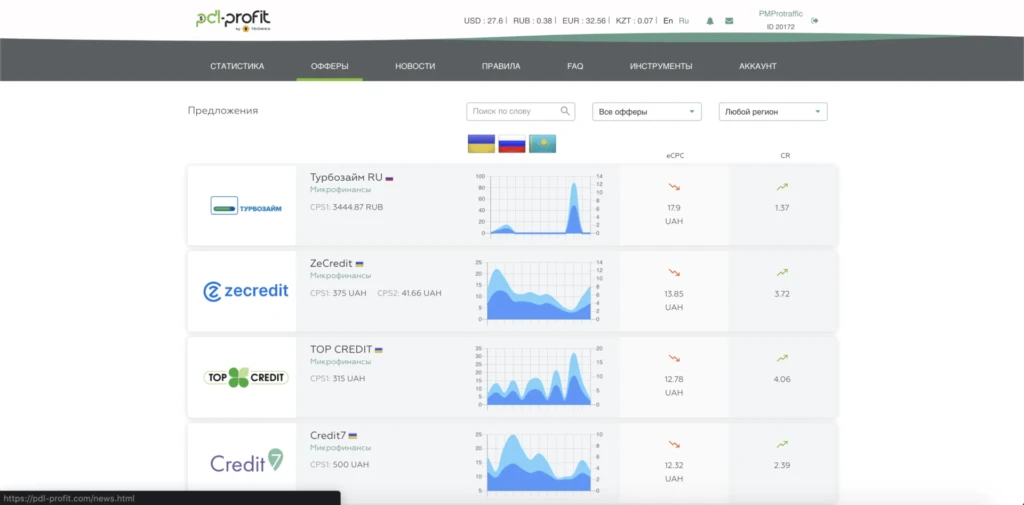Click the eCPC column header
Image resolution: width=1024 pixels, height=505 pixels.
click(x=676, y=155)
